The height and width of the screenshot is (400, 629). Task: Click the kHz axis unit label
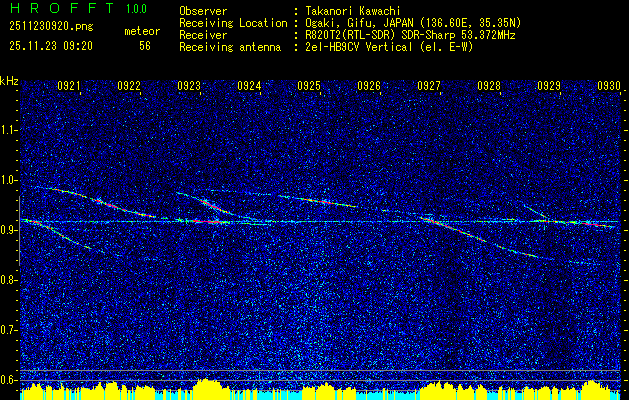click(x=9, y=81)
